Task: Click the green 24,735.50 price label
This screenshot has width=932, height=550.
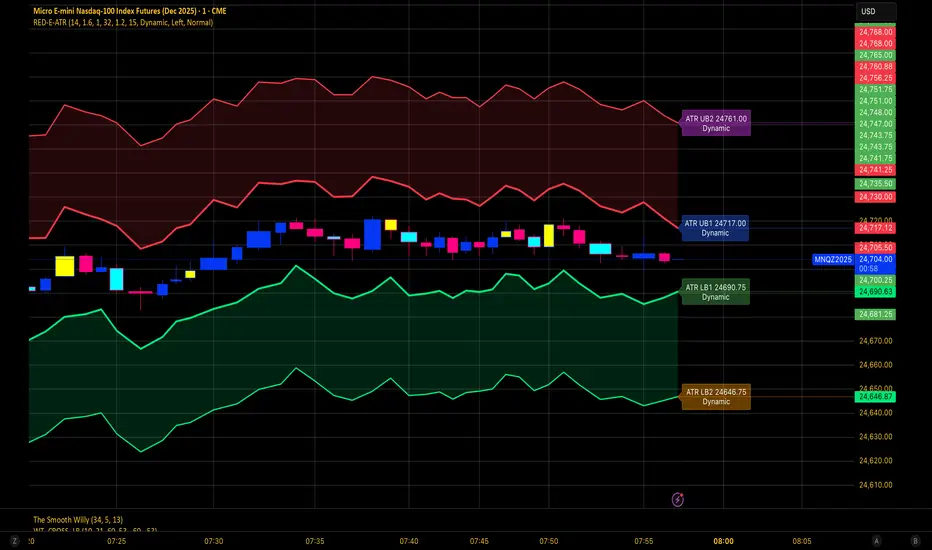Action: coord(876,184)
